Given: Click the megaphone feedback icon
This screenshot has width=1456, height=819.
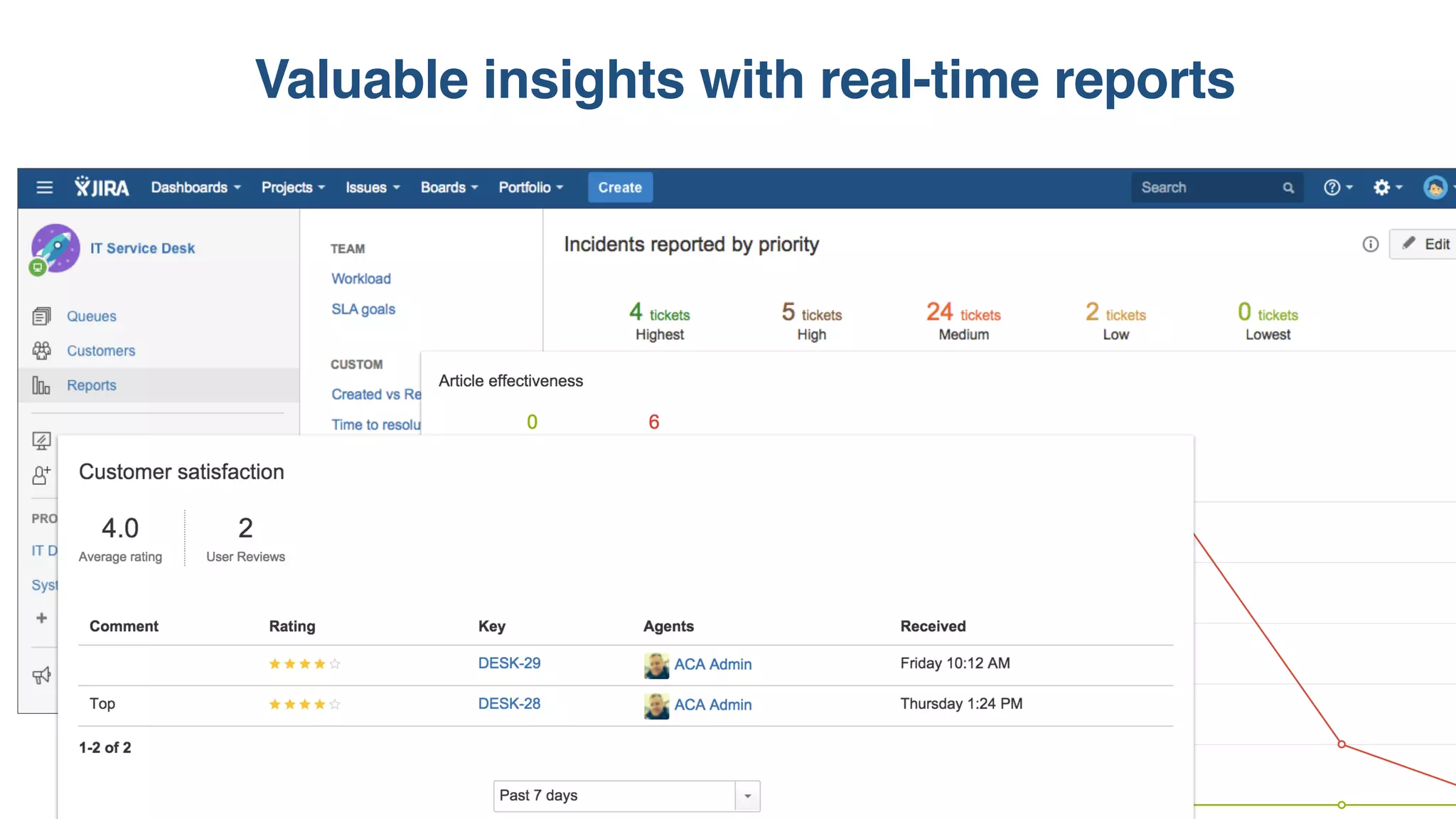Looking at the screenshot, I should pyautogui.click(x=41, y=675).
